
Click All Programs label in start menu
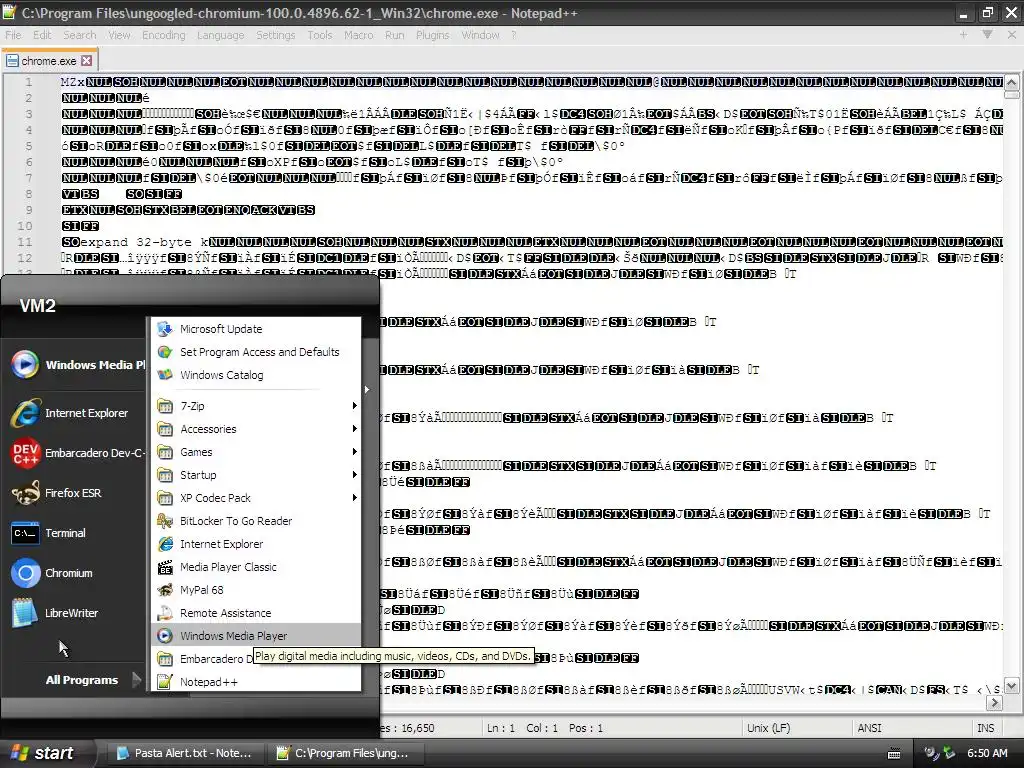pos(82,680)
